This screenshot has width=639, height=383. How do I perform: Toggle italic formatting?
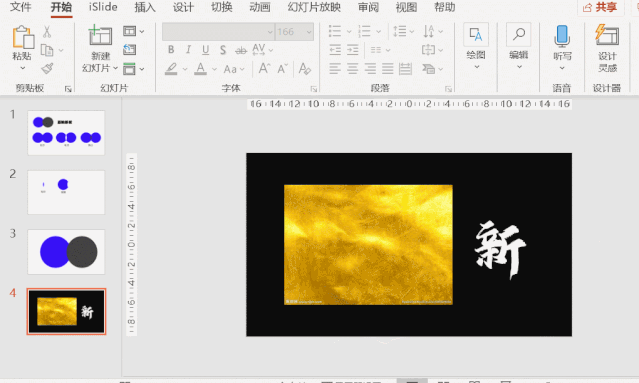(188, 50)
